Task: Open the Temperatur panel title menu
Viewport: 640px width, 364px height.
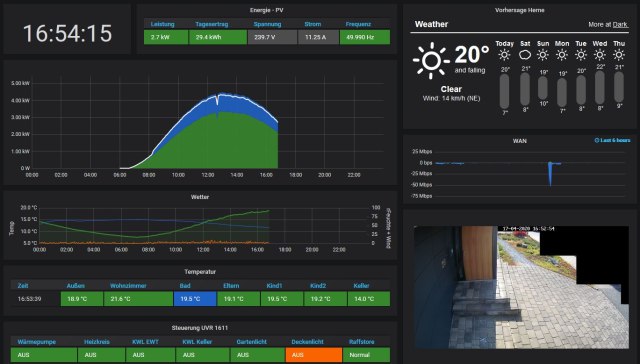Action: 200,272
